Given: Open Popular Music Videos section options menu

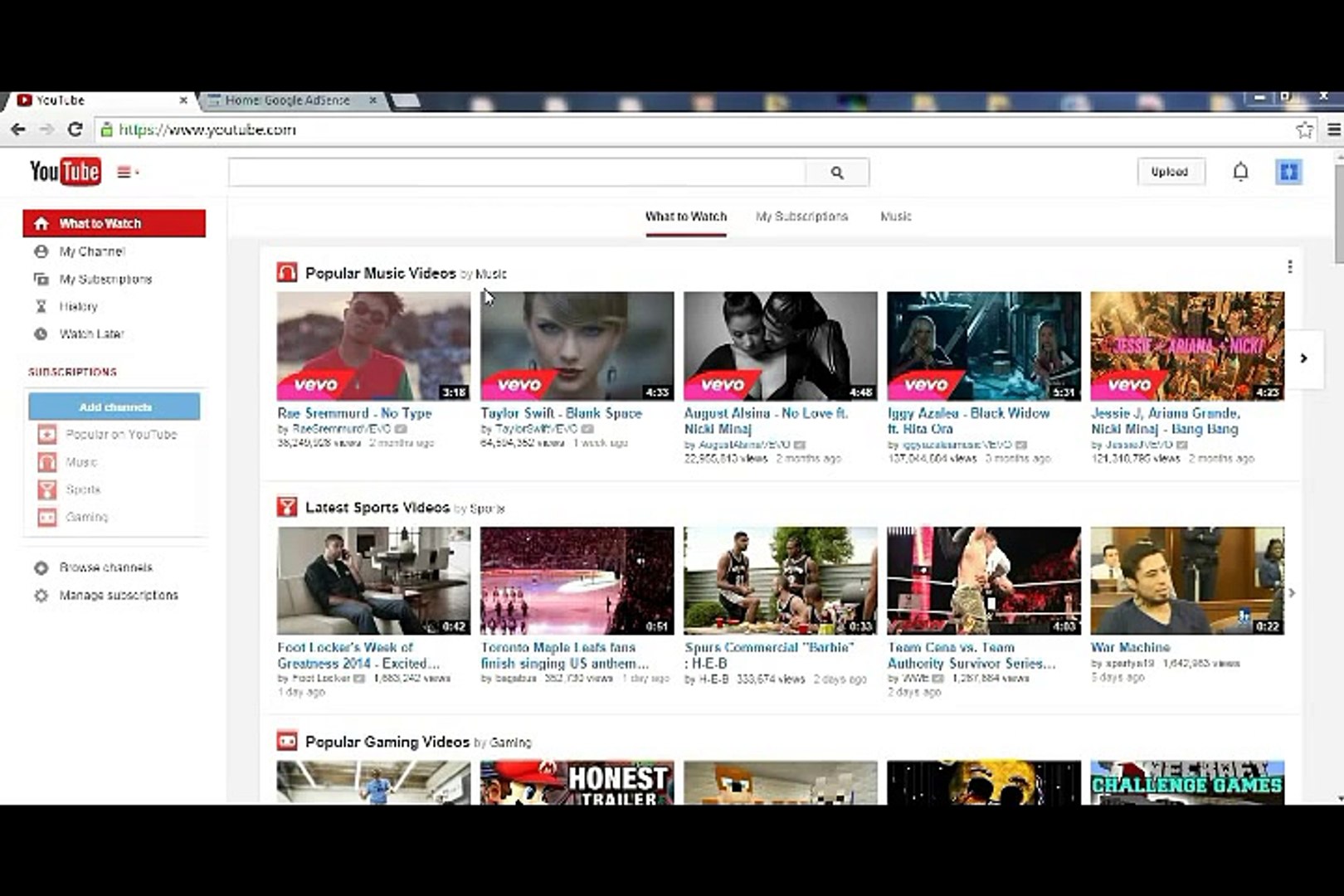Looking at the screenshot, I should tap(1290, 266).
